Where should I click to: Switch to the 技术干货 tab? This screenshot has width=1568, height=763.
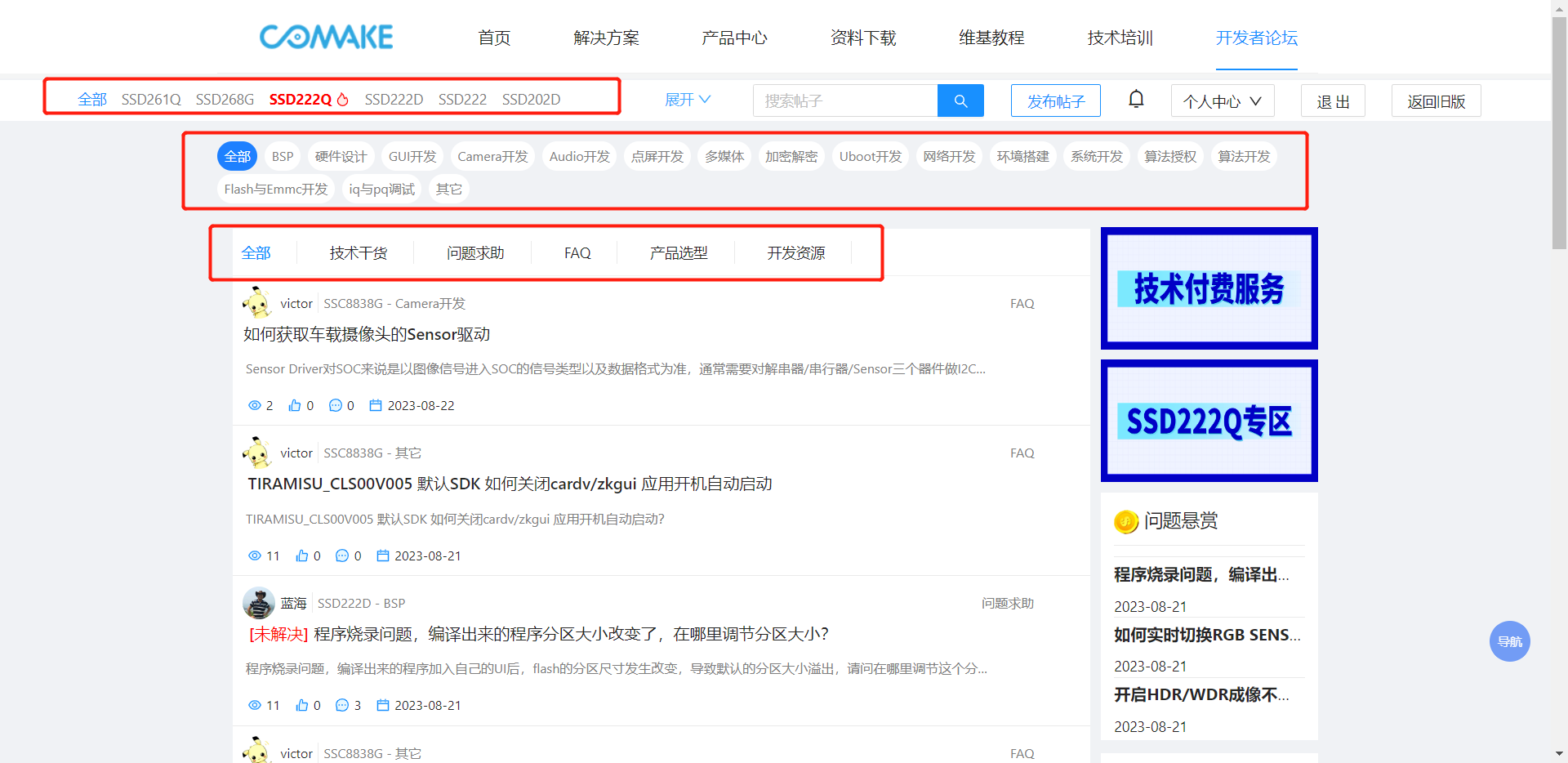click(359, 253)
